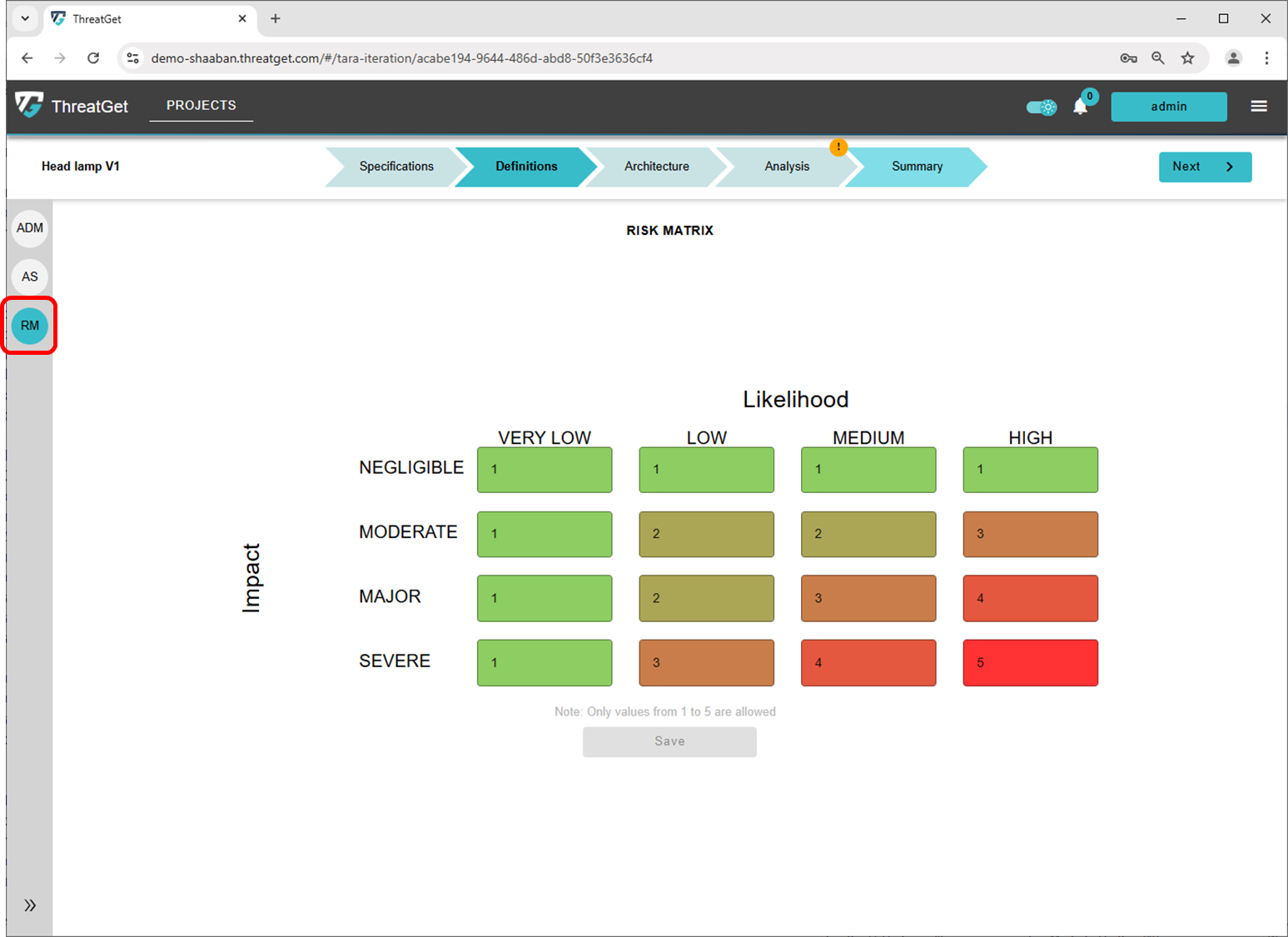Switch to the Architecture step
Viewport: 1288px width, 937px height.
pos(657,167)
